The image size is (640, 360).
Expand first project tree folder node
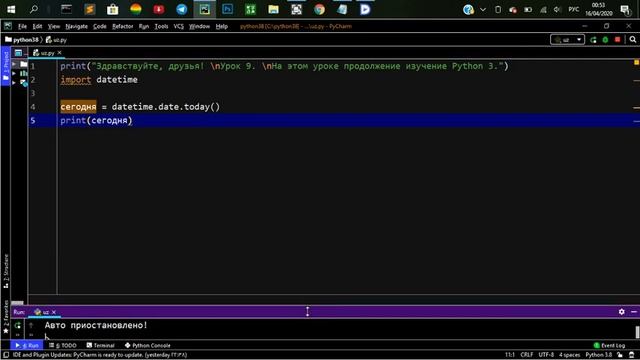tap(14, 64)
